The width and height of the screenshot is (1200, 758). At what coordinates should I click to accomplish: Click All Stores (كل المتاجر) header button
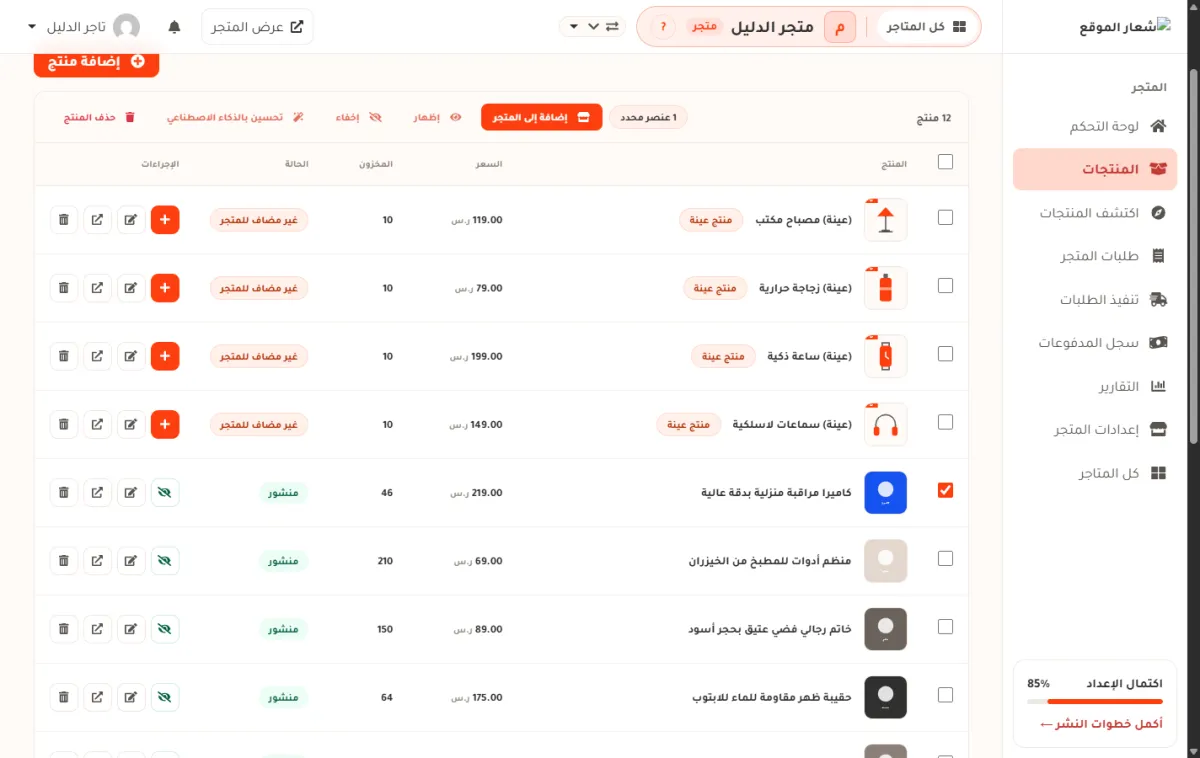(925, 27)
